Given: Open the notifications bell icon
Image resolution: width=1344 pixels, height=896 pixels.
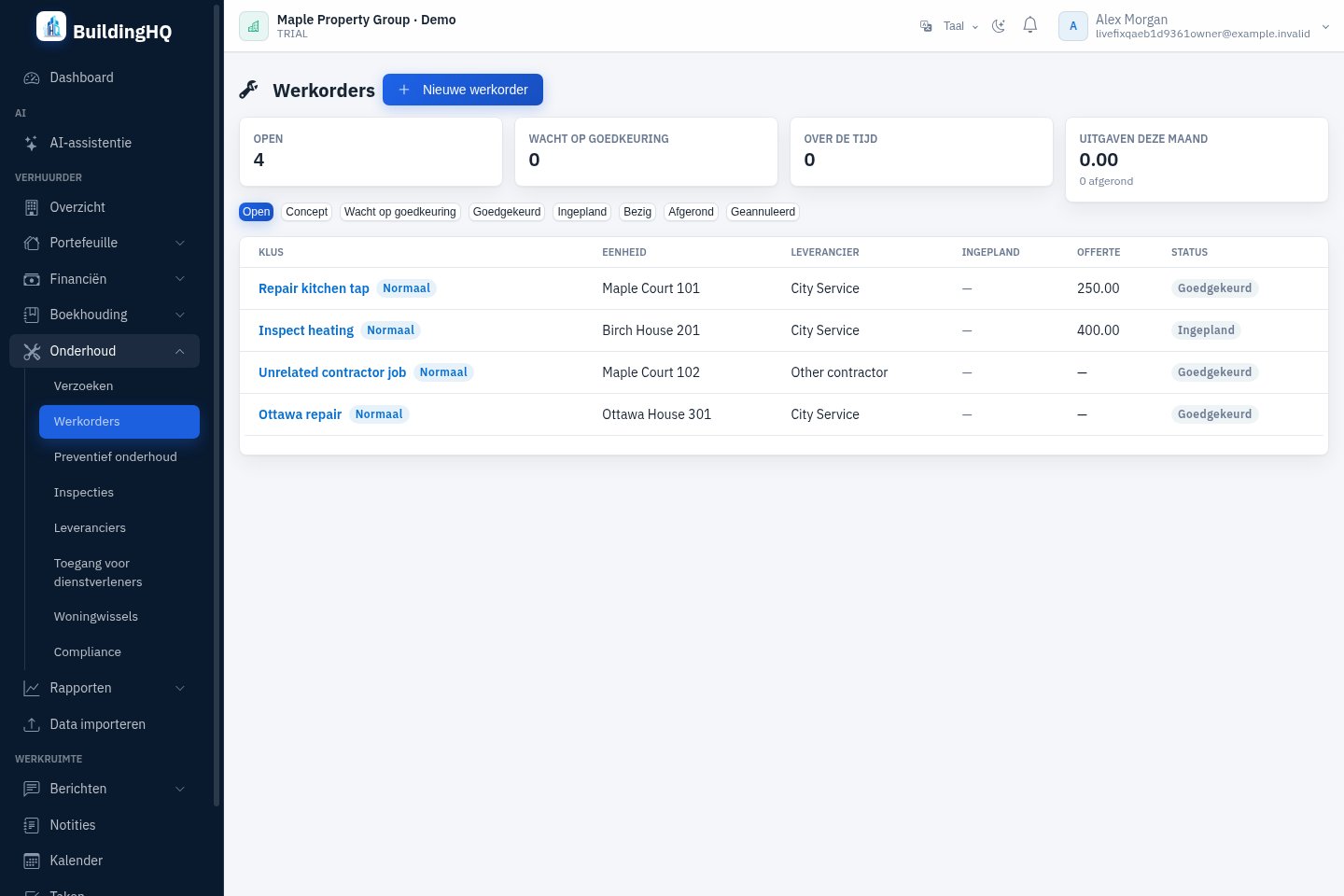Looking at the screenshot, I should (1029, 25).
